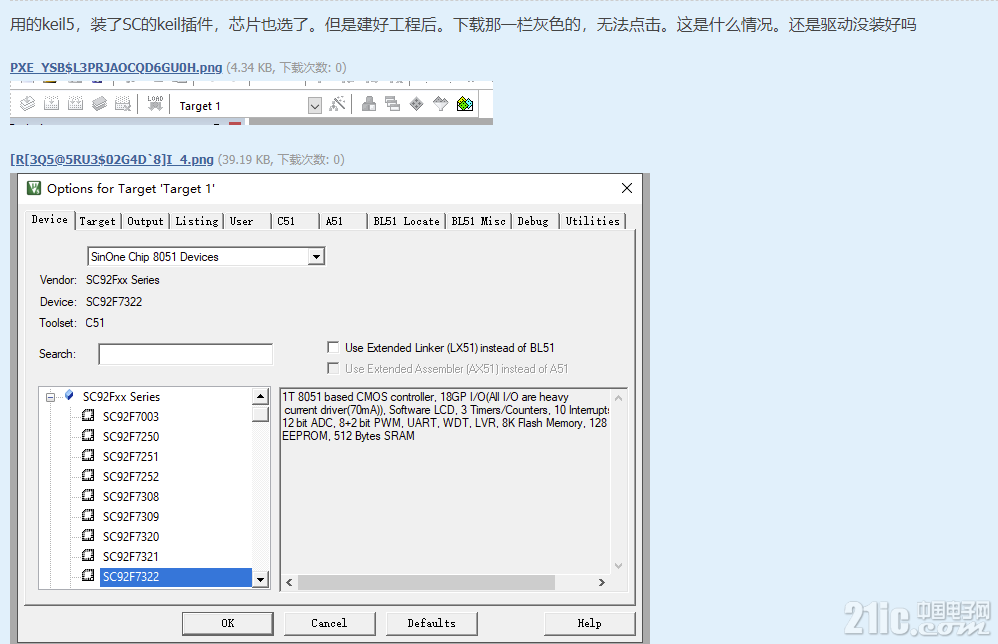This screenshot has height=644, width=998.
Task: Select SC92F7309 in device list
Action: pos(131,516)
